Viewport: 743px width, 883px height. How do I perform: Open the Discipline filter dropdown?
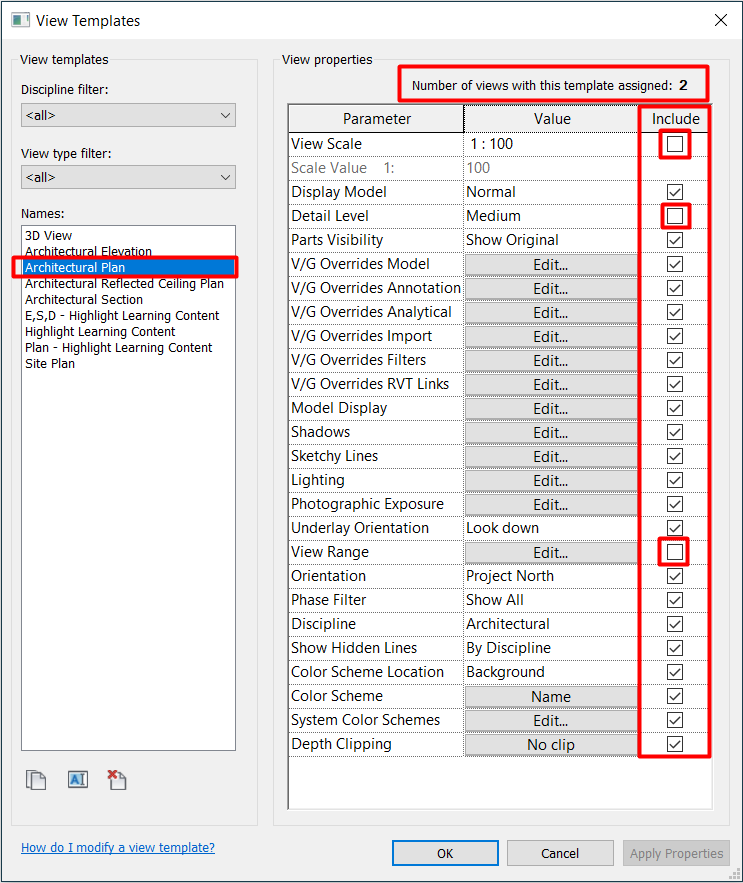[128, 115]
